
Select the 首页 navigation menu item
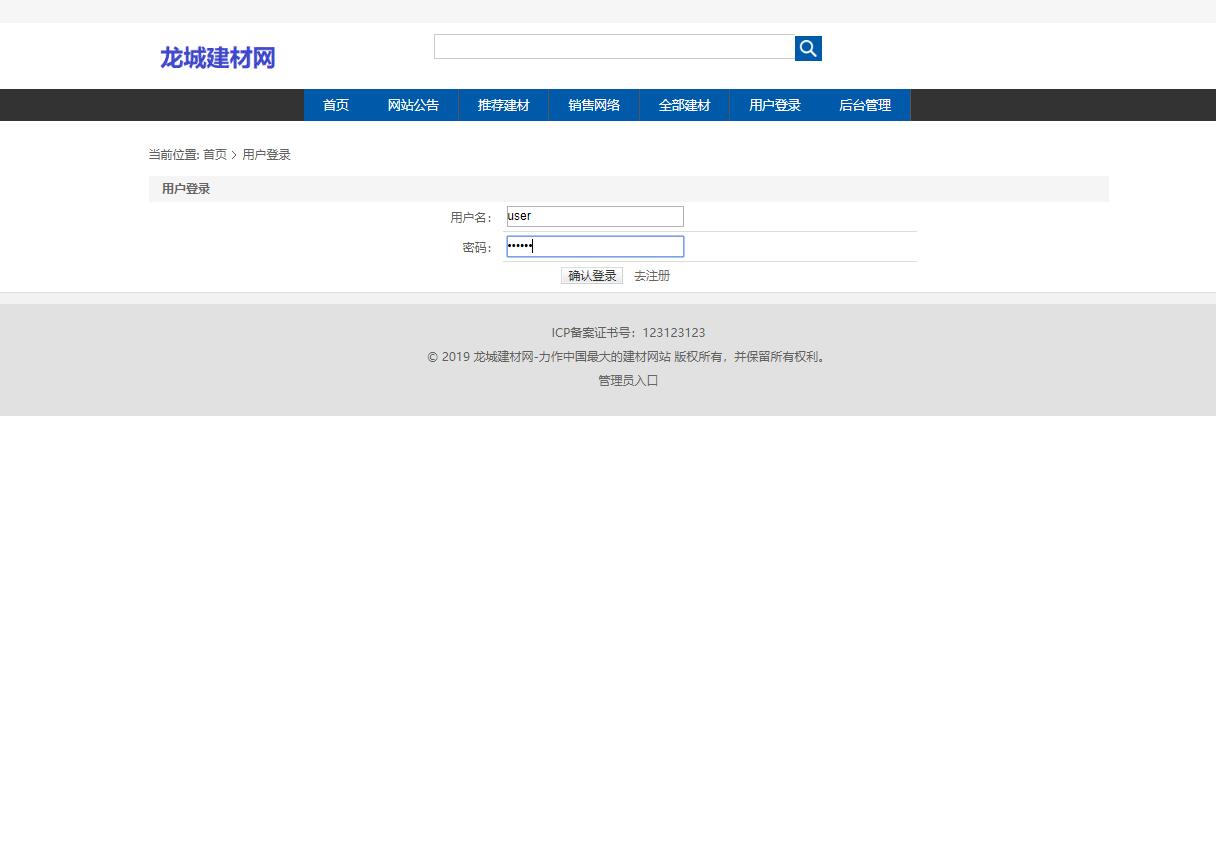coord(335,105)
